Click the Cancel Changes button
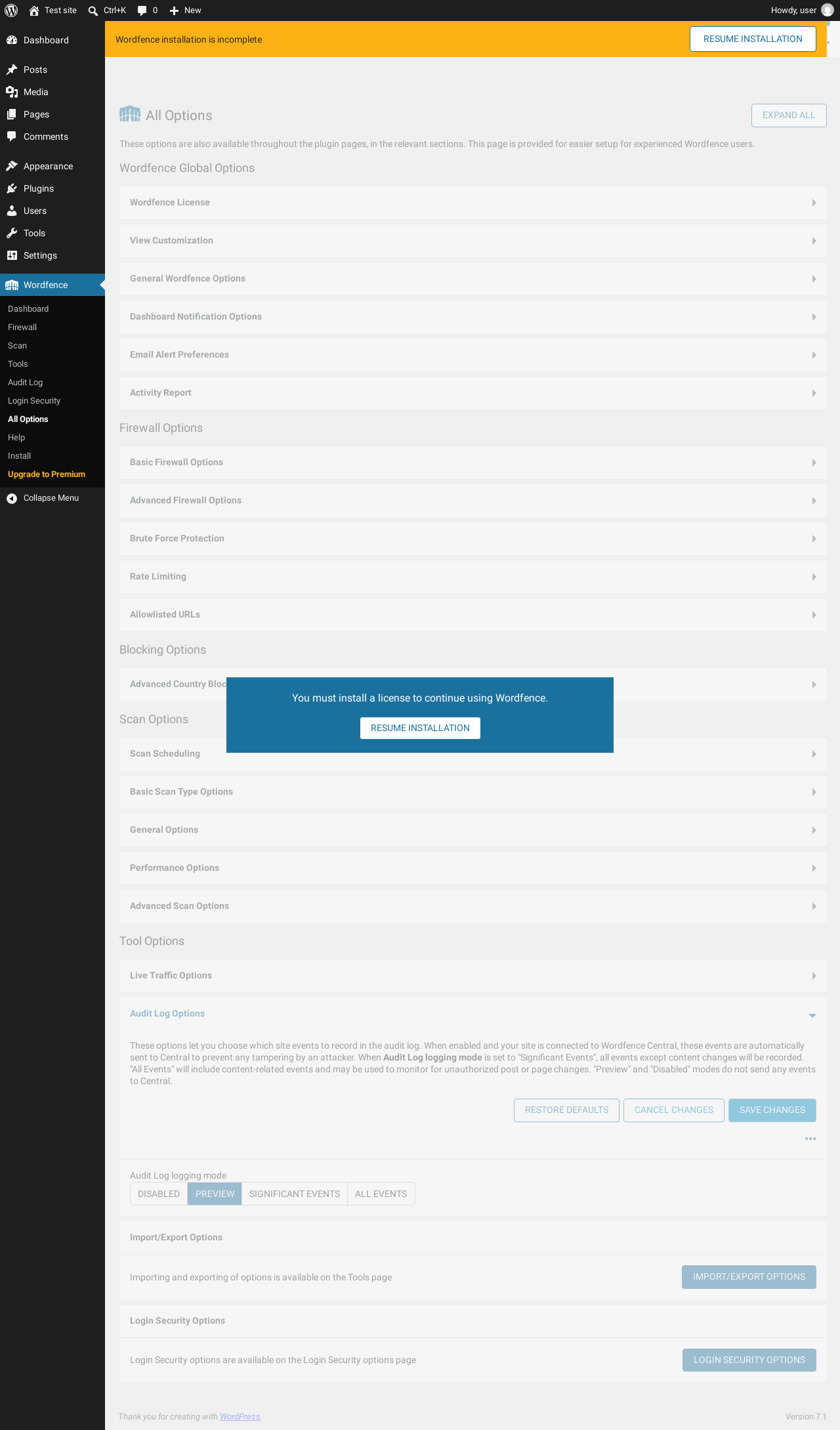840x1430 pixels. coord(674,1110)
